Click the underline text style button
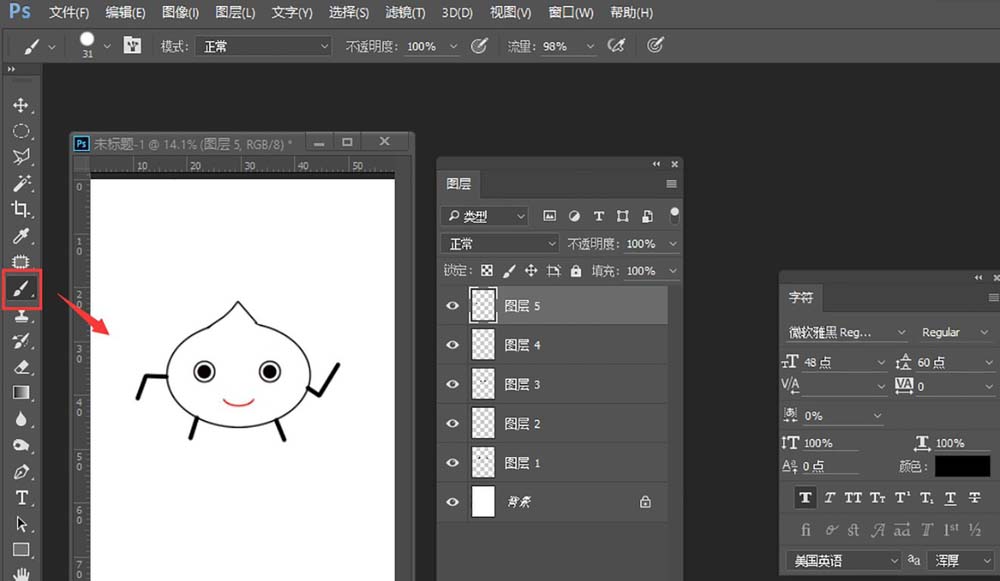 [950, 497]
